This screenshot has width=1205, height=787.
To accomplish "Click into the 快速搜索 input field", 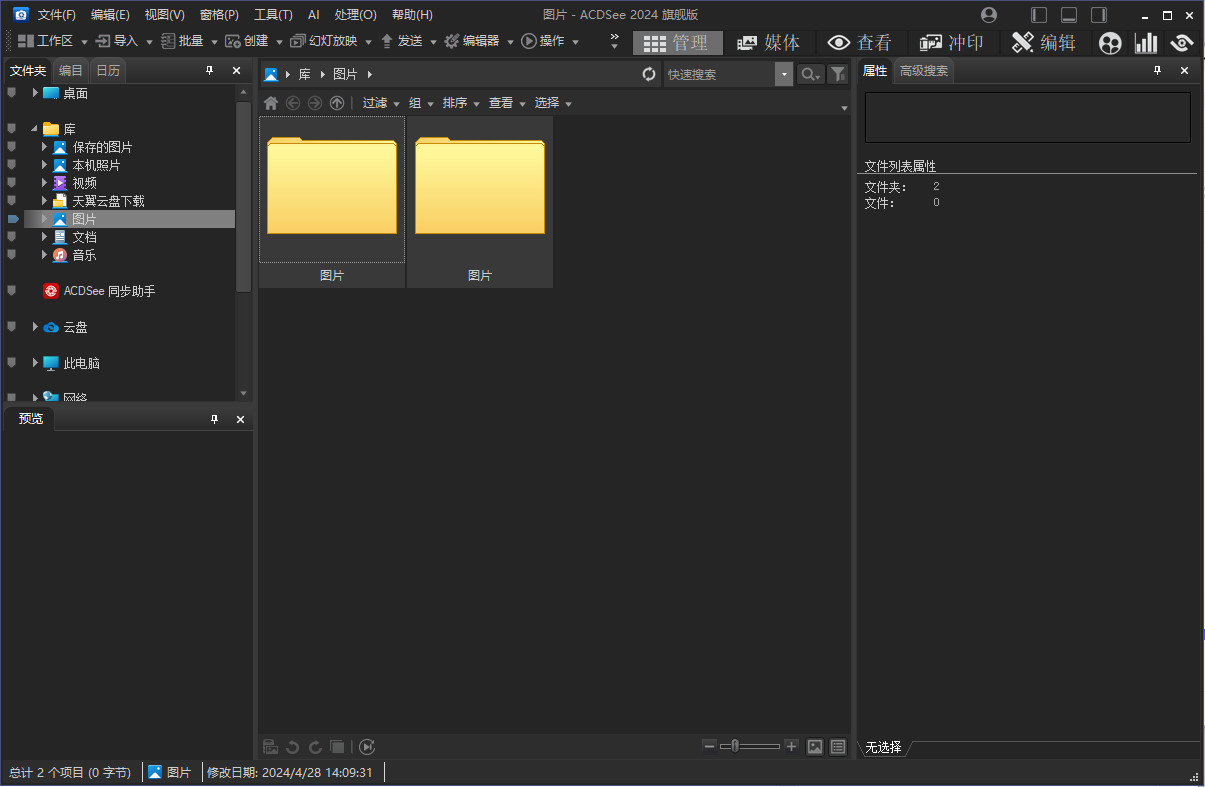I will pyautogui.click(x=719, y=74).
